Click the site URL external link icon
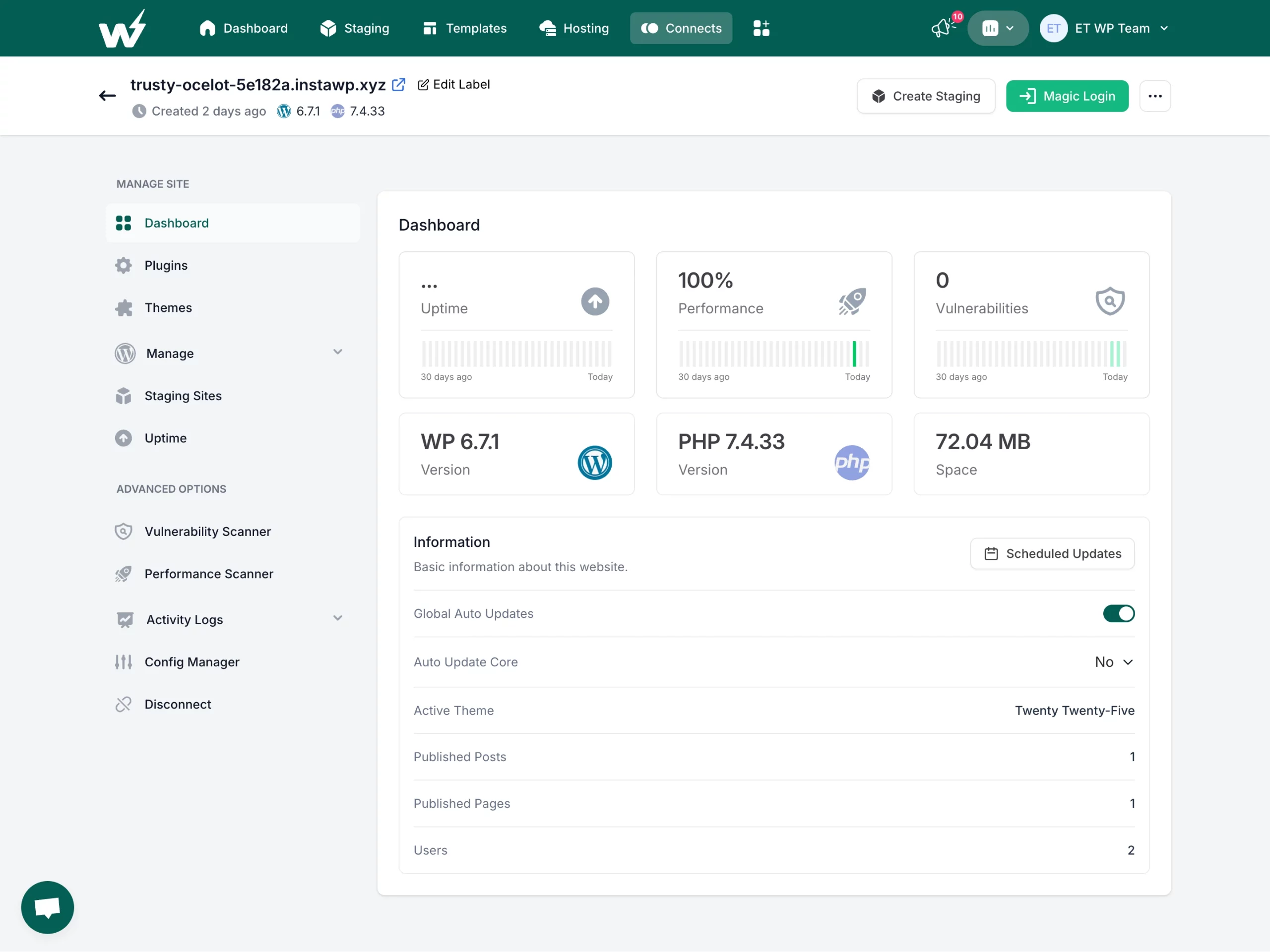Screen dimensions: 1270x952 [398, 84]
